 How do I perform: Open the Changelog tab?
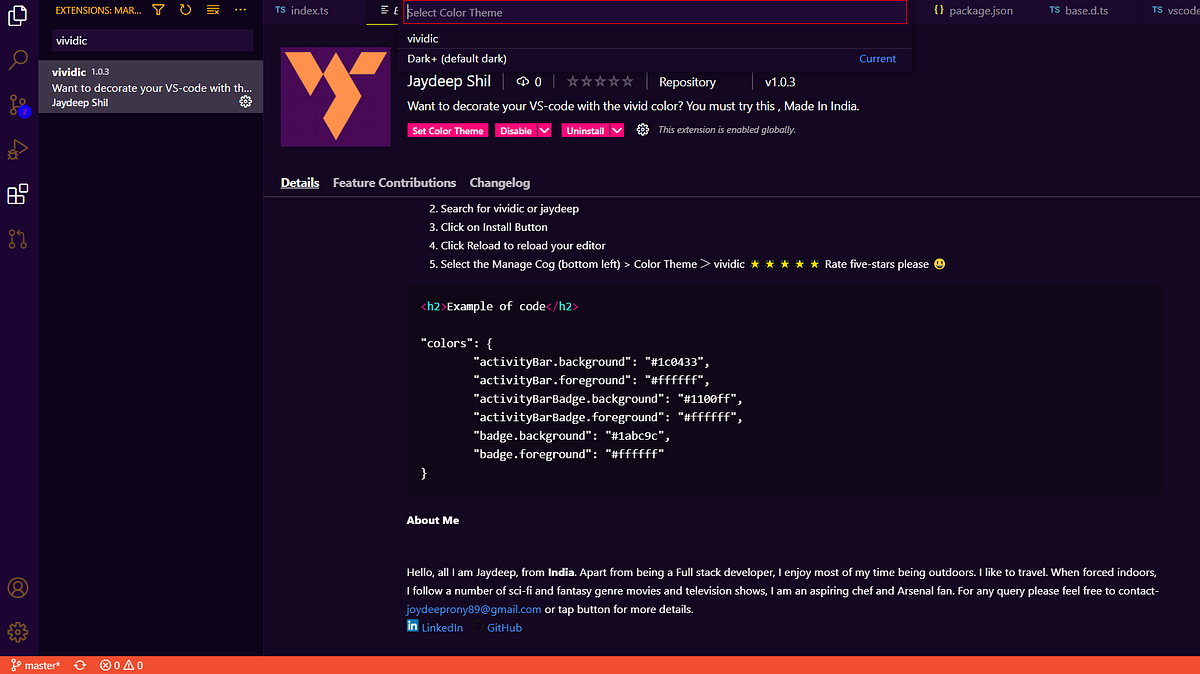point(499,183)
